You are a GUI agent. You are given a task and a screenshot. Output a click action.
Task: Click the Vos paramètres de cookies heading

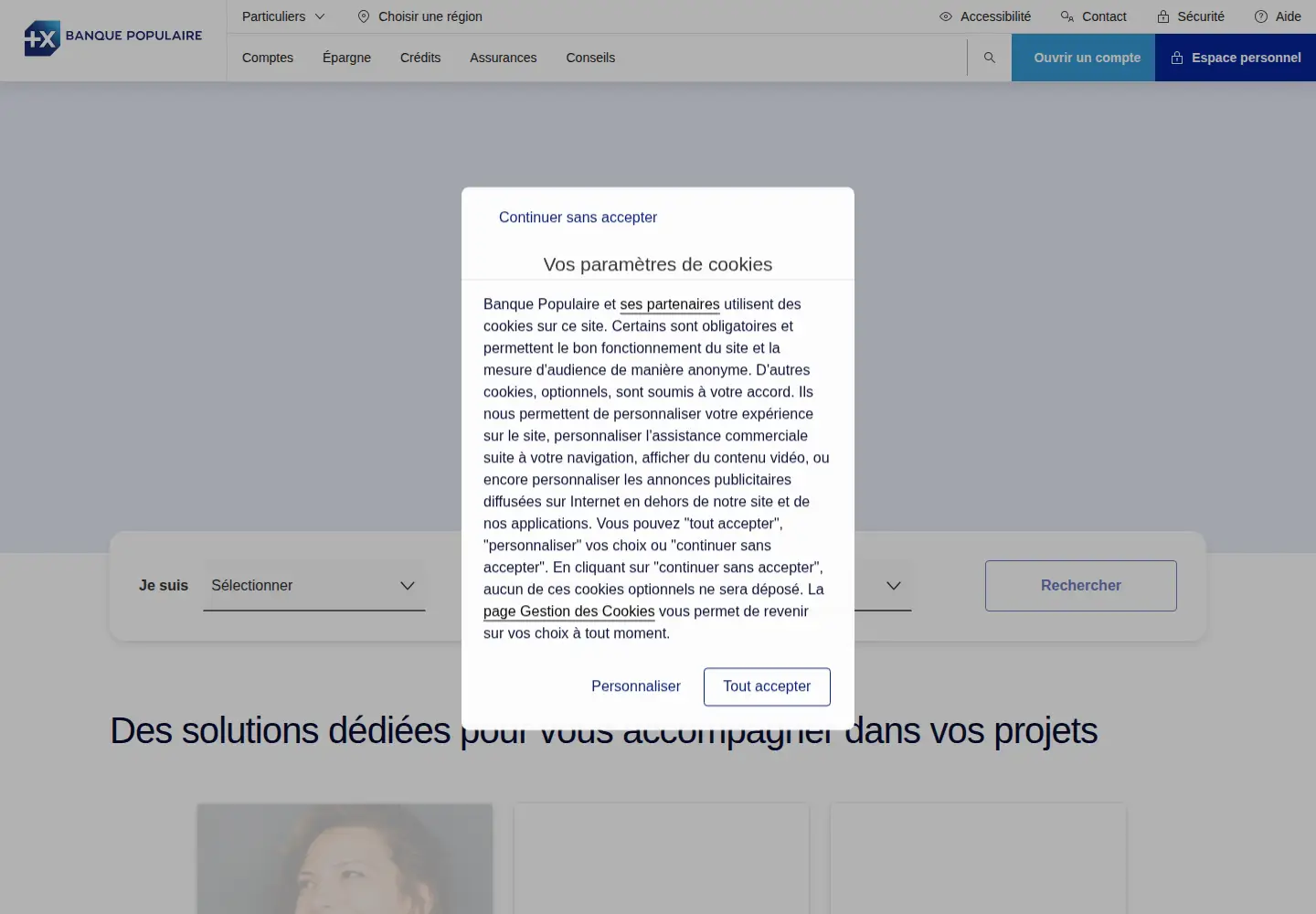[658, 264]
